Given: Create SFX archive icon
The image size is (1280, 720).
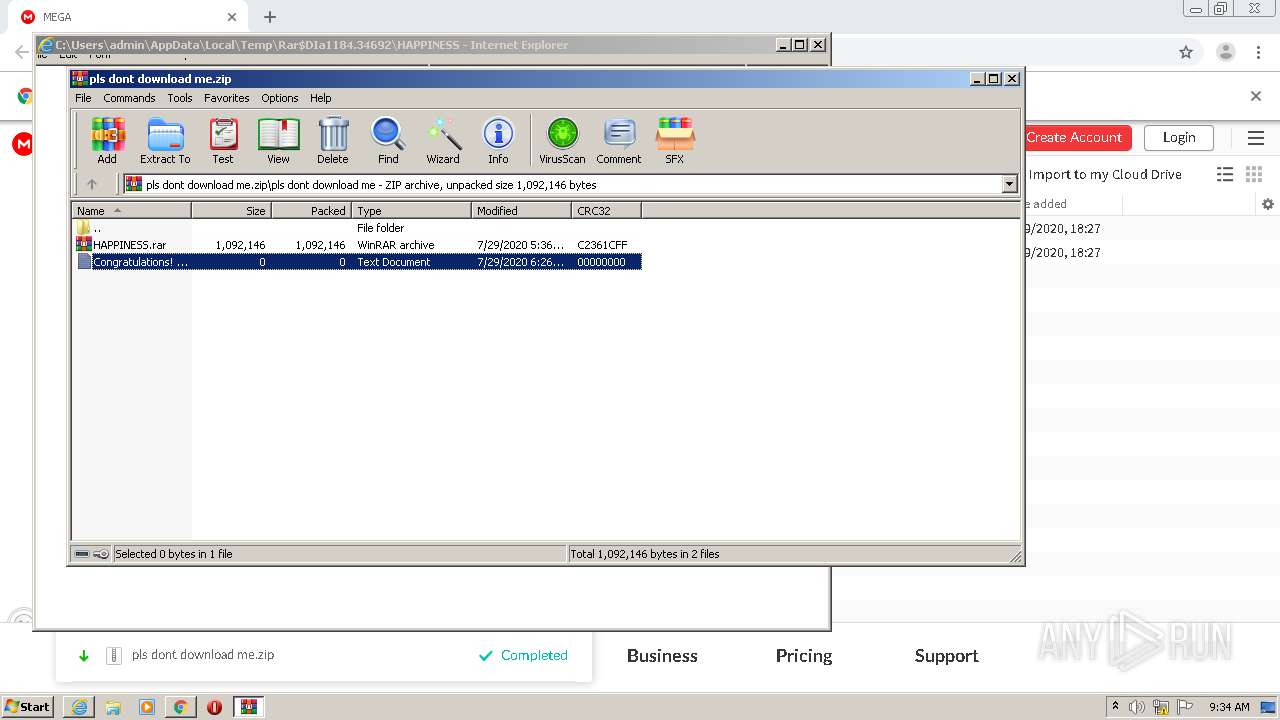Looking at the screenshot, I should [x=675, y=140].
